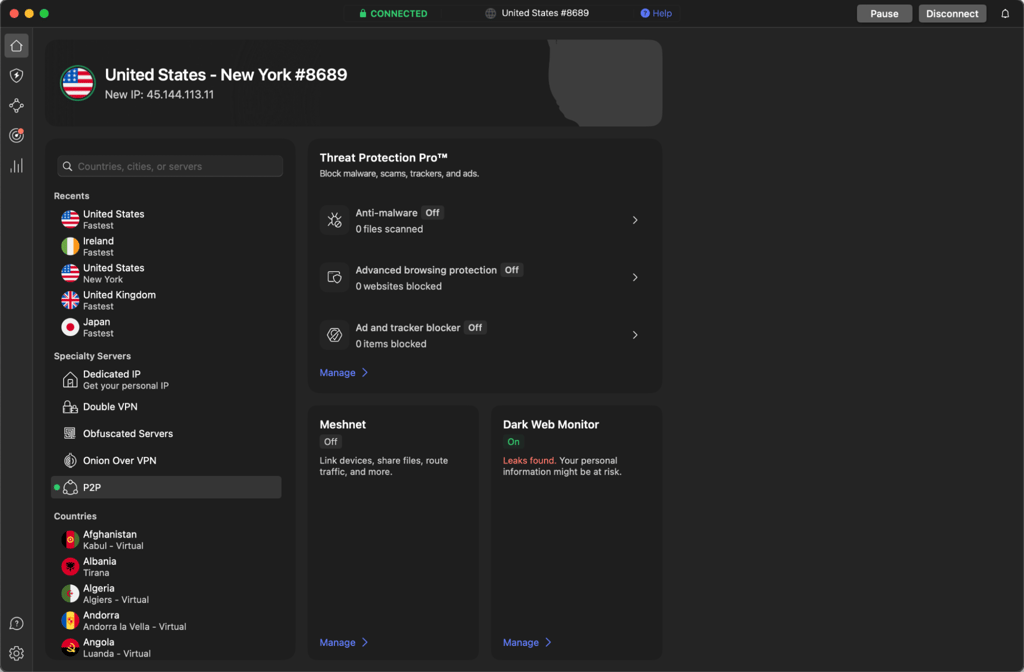Click Ad and tracker blocker icon

tap(334, 335)
